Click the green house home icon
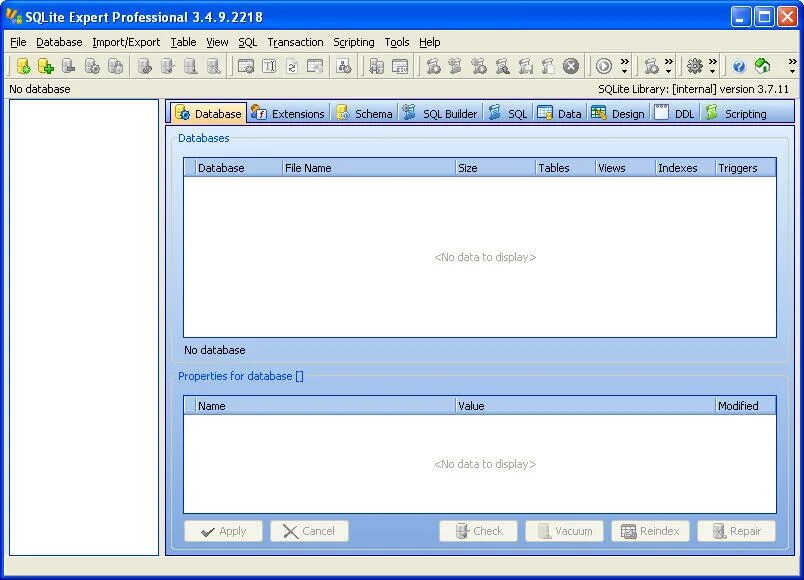The image size is (804, 580). pyautogui.click(x=762, y=66)
